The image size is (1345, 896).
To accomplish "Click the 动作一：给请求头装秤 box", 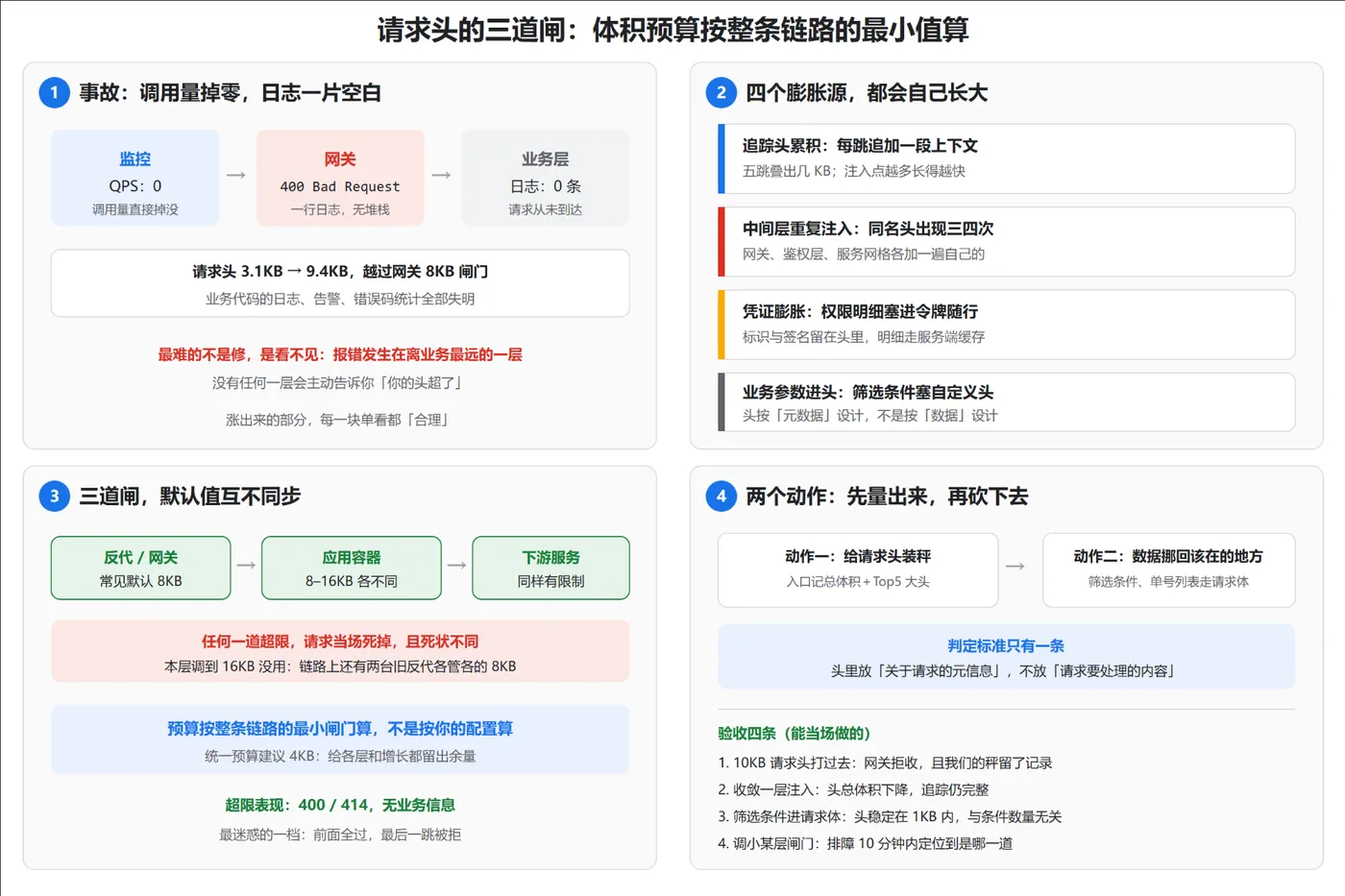I will pos(858,569).
